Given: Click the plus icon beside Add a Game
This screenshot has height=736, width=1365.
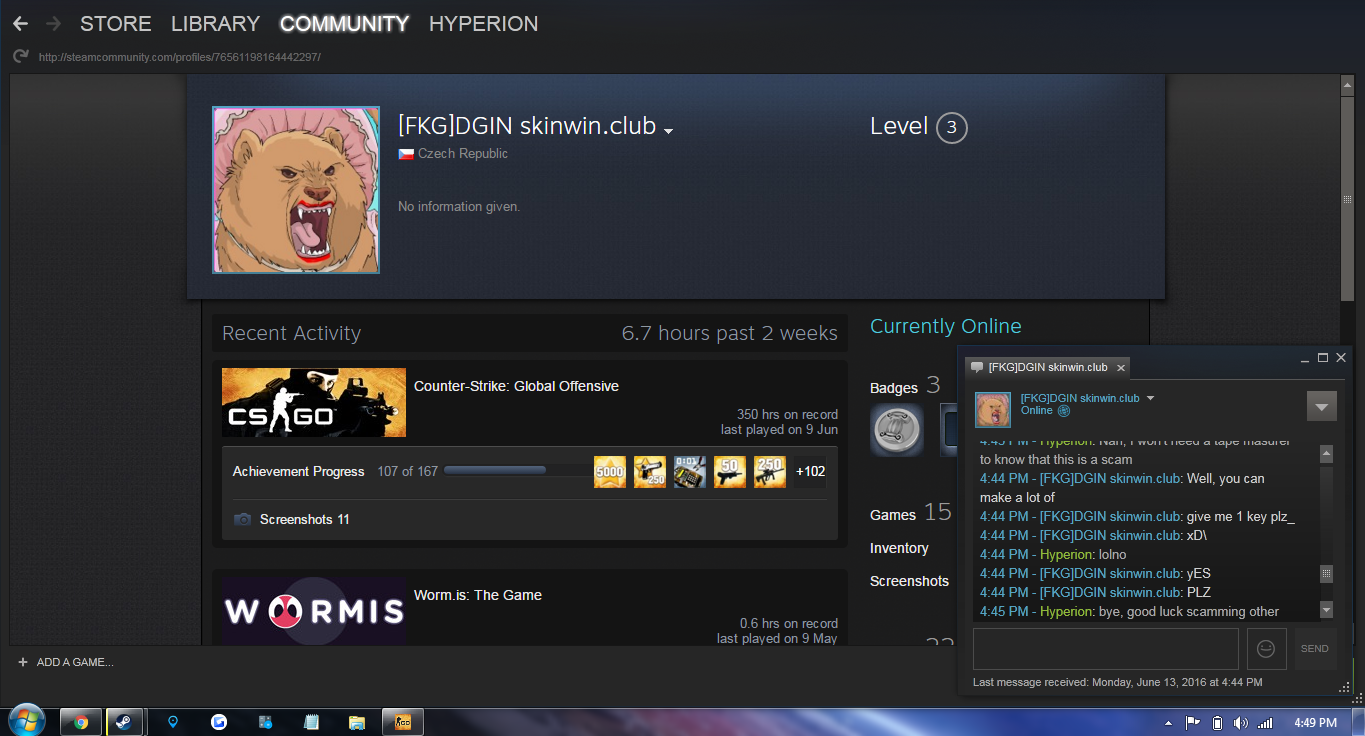Looking at the screenshot, I should click(x=23, y=662).
